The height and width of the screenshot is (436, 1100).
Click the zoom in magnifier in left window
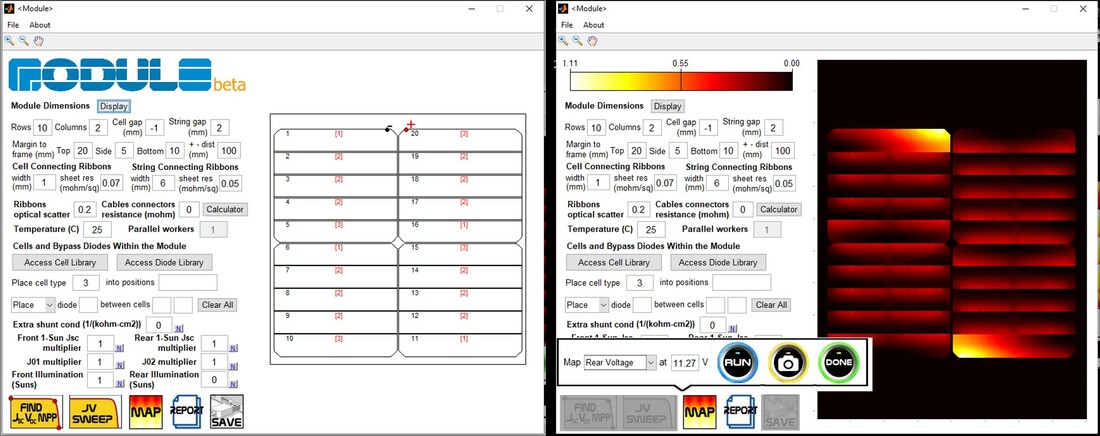click(9, 41)
